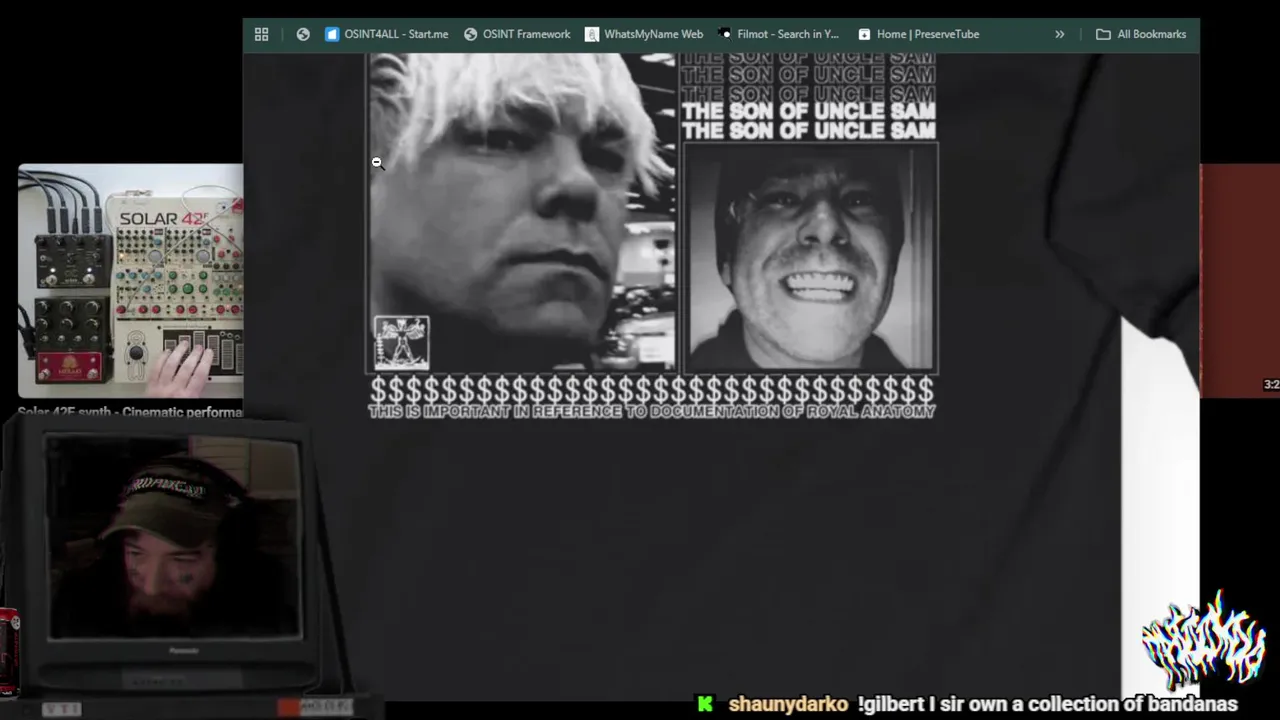Viewport: 1280px width, 720px height.
Task: Open the OSINT4ALL - Start.me bookmark
Action: [x=386, y=34]
